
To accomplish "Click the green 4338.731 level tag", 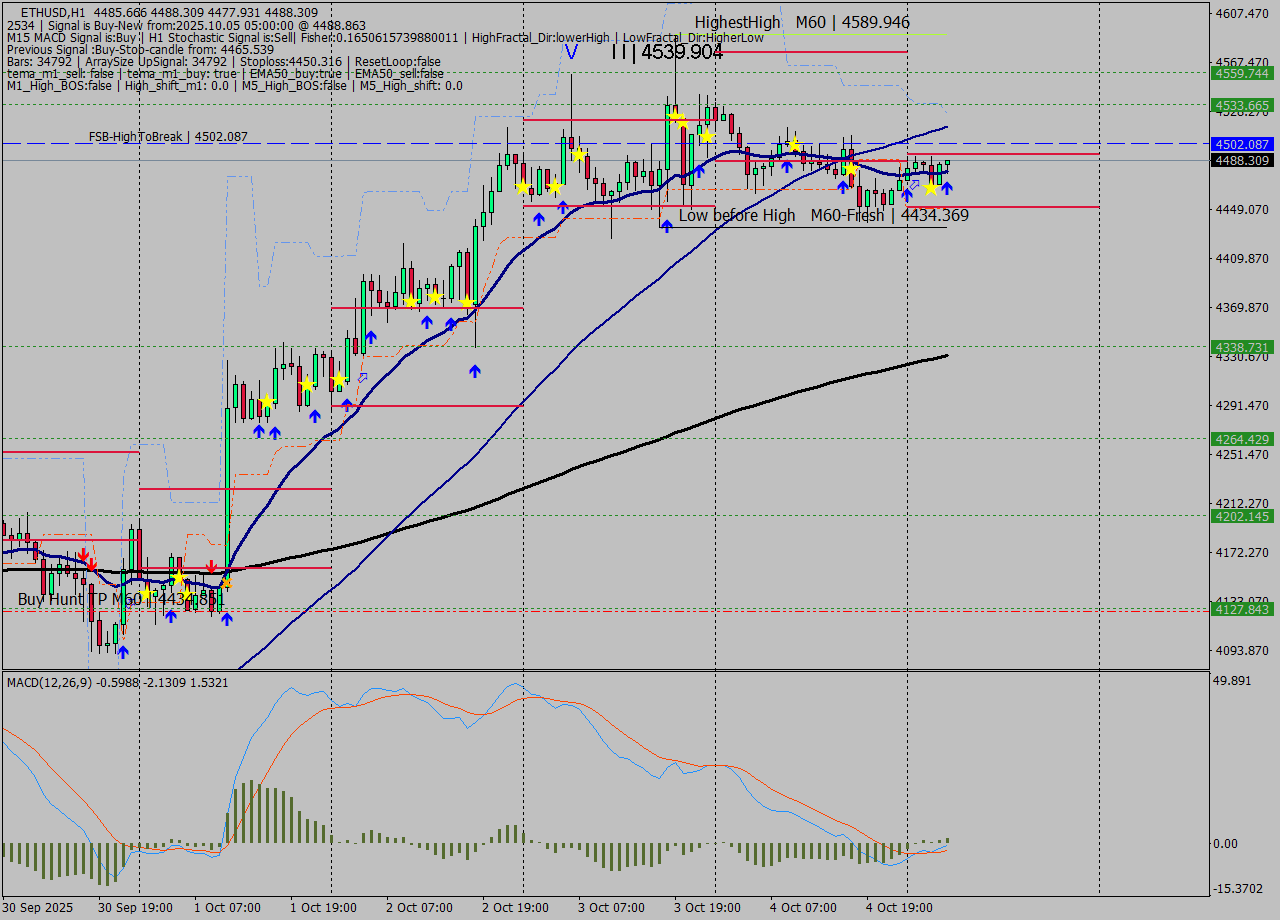I will pos(1241,347).
